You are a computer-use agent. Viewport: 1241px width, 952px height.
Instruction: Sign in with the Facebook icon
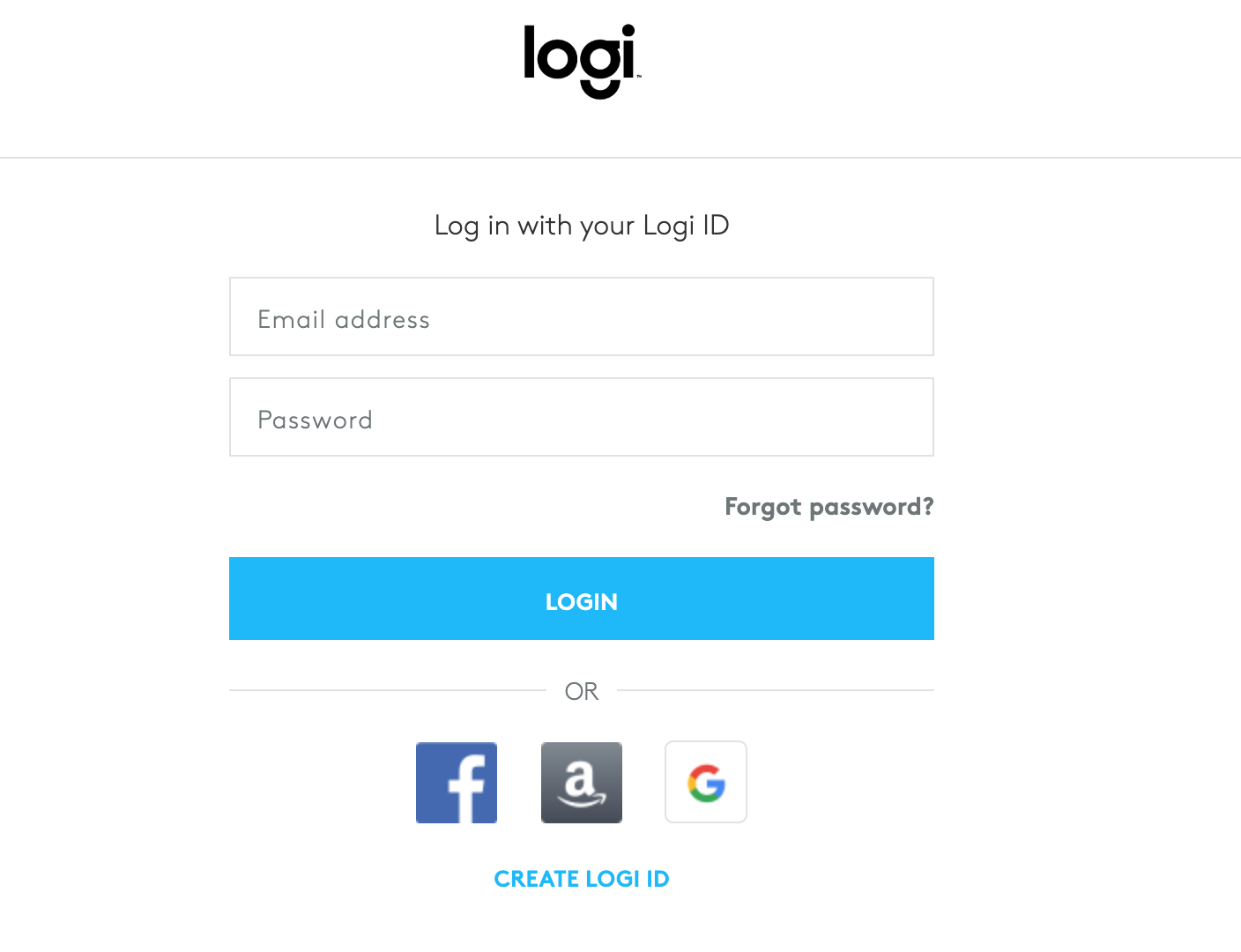coord(457,783)
